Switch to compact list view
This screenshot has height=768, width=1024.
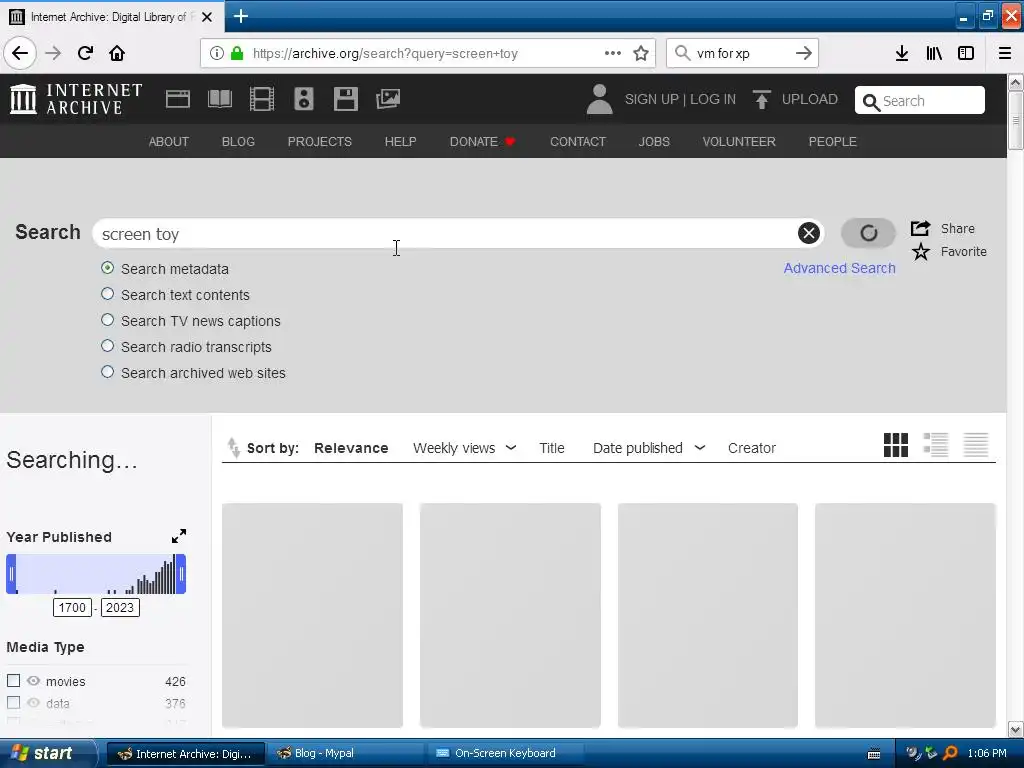click(x=976, y=445)
